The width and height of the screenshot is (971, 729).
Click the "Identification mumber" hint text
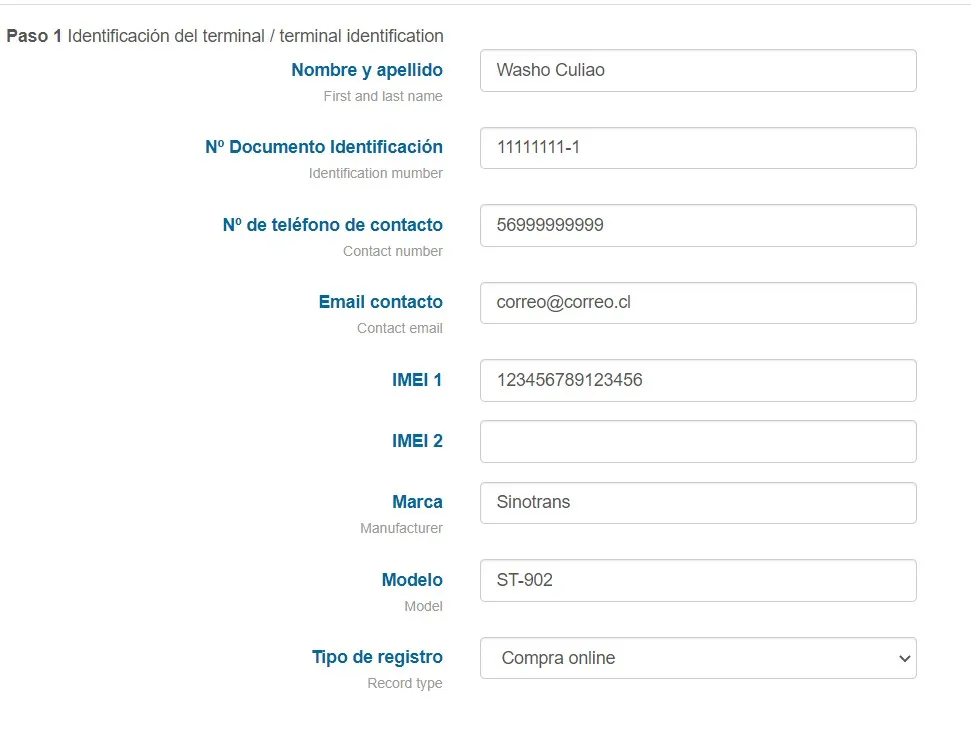(x=375, y=173)
